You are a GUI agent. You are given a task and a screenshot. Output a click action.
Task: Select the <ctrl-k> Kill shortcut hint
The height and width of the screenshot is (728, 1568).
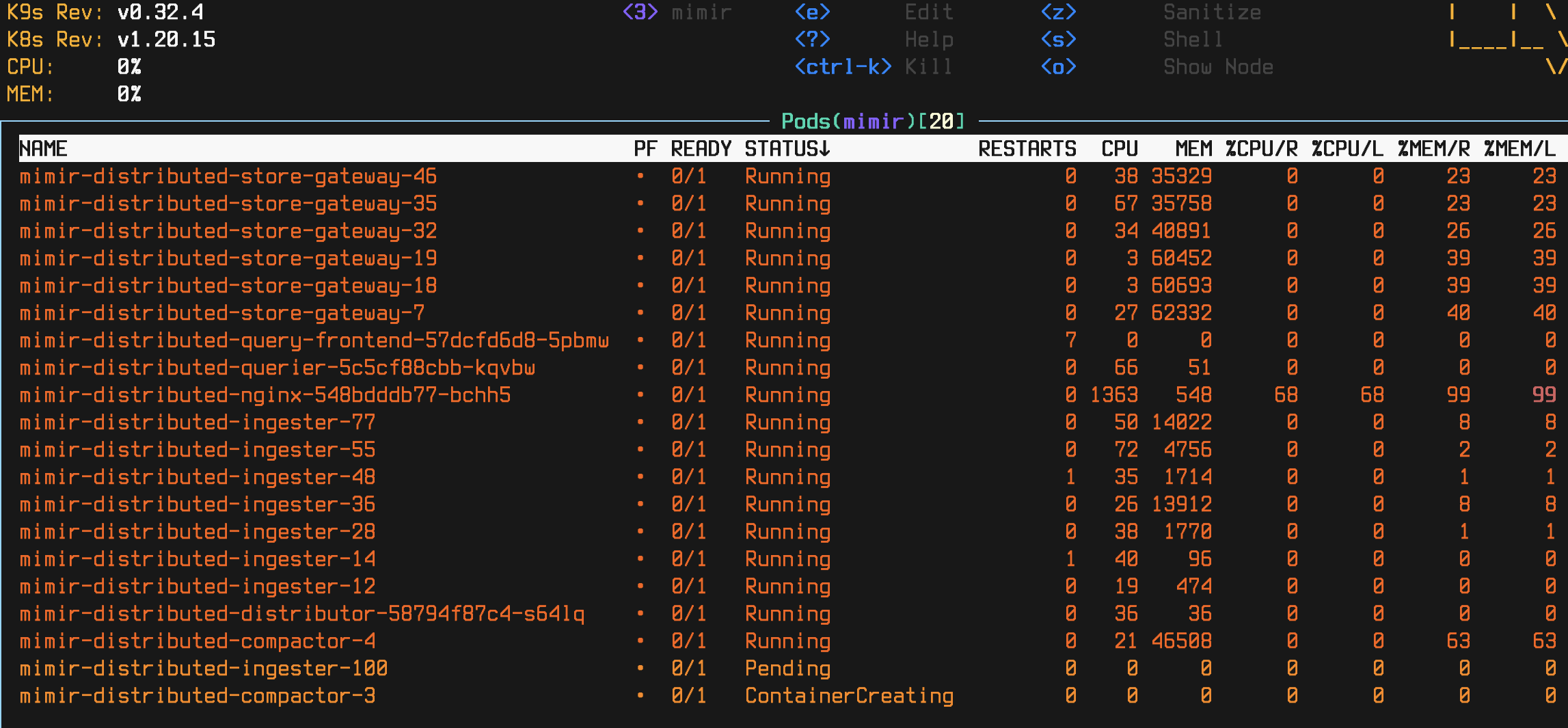pyautogui.click(x=874, y=67)
